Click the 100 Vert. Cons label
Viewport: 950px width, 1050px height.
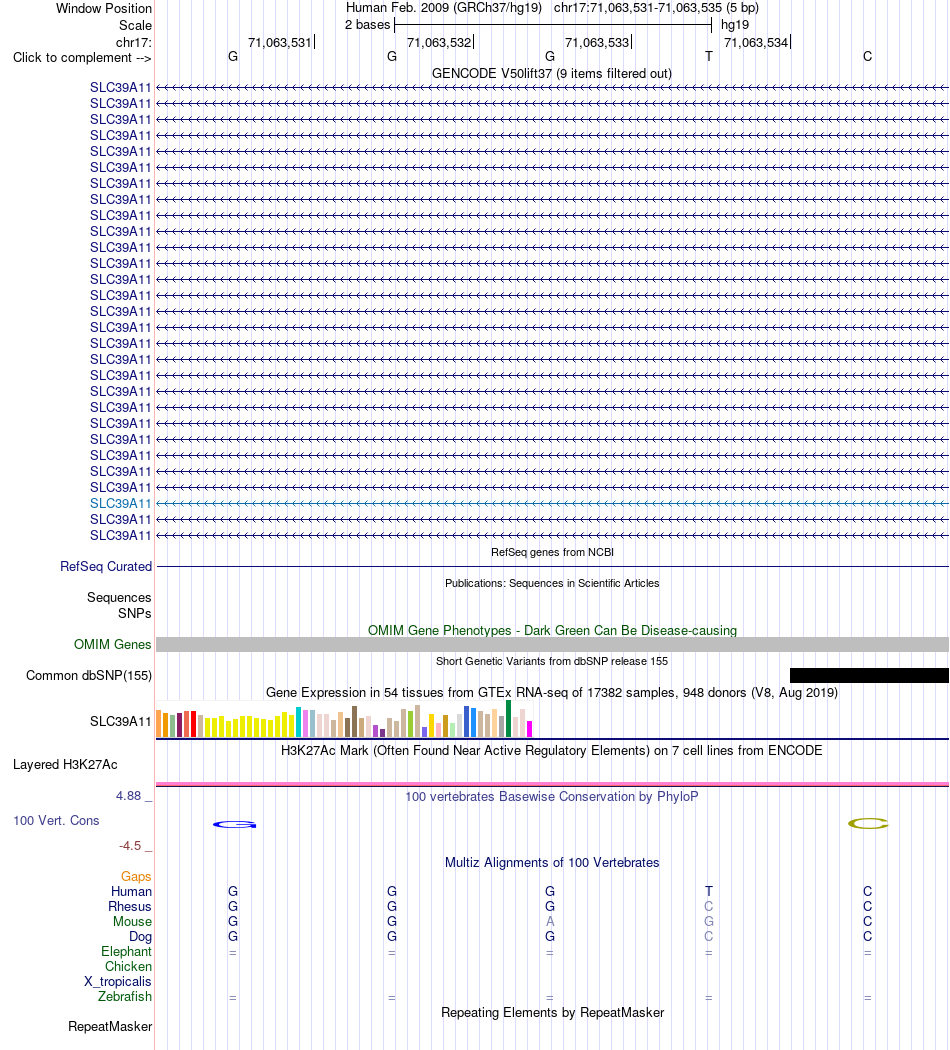point(56,821)
